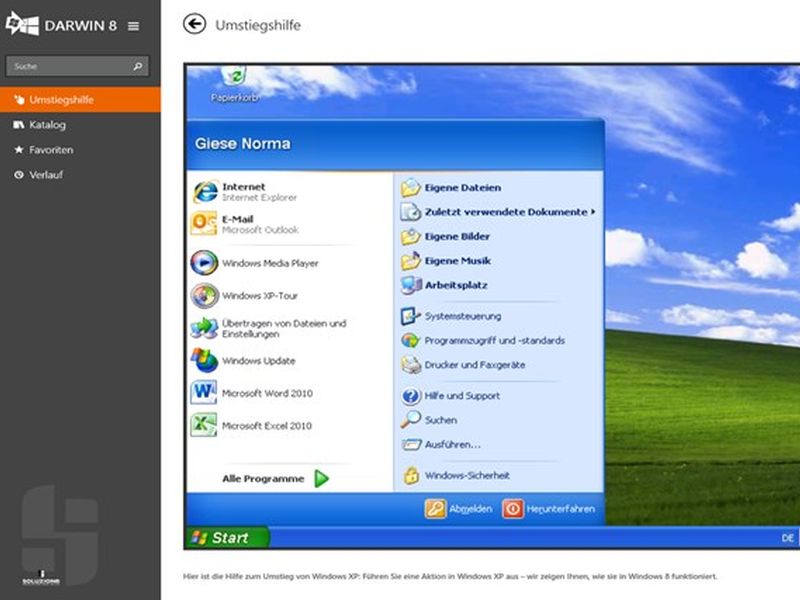Click the Eigene Bilder folder icon
Viewport: 800px width, 600px height.
tap(410, 236)
